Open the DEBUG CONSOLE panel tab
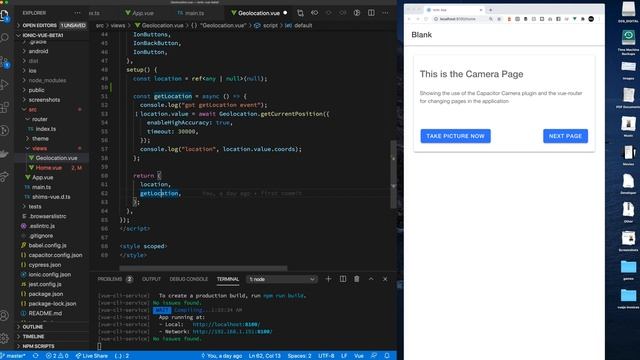 tap(189, 279)
